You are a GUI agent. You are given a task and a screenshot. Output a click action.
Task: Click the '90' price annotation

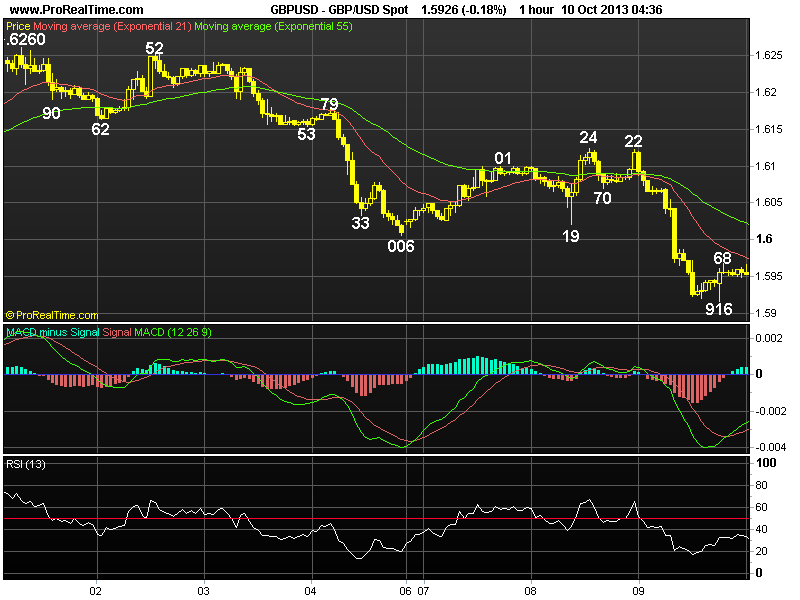tap(51, 113)
